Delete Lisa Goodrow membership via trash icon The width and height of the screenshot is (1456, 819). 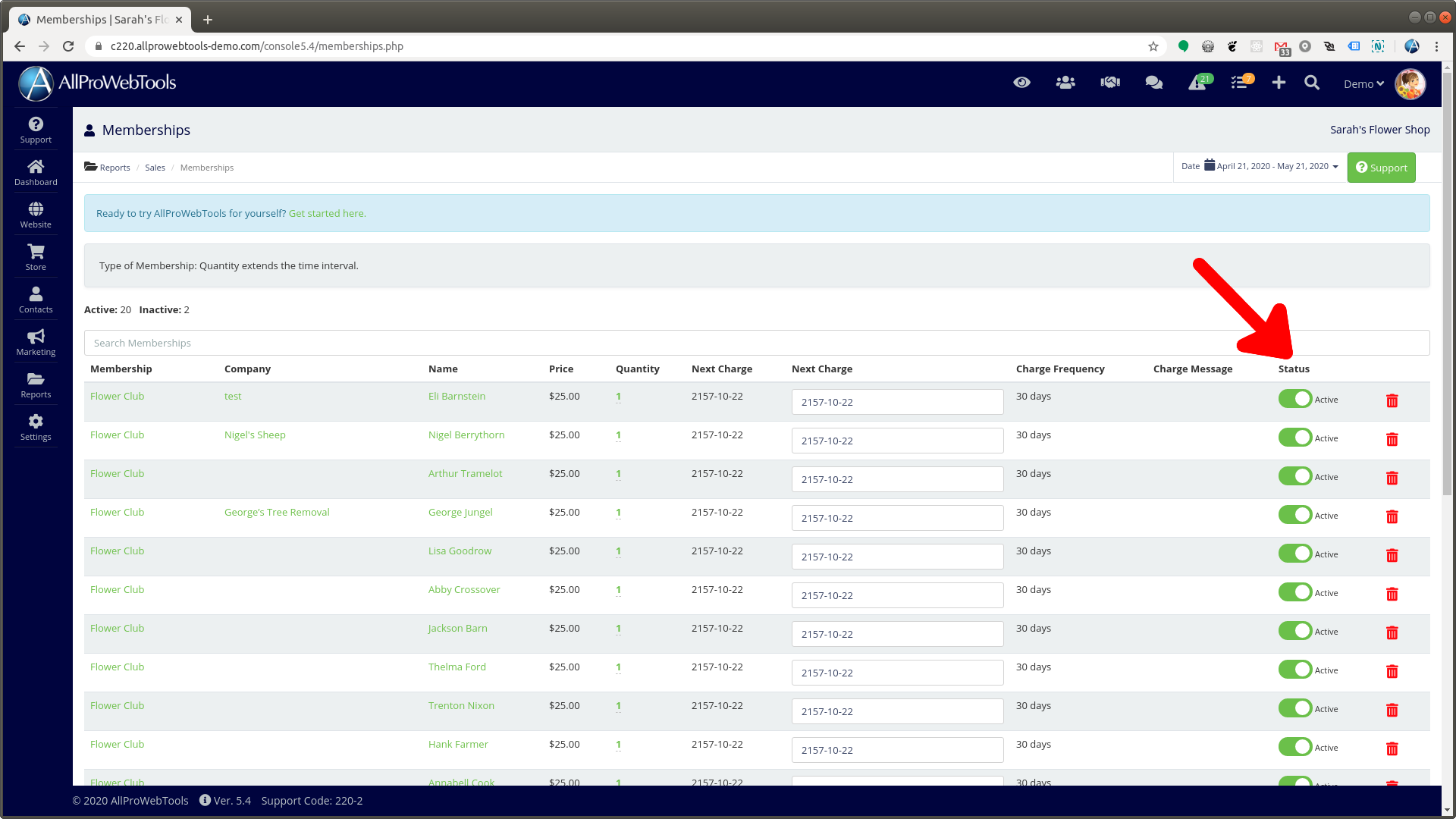1392,555
